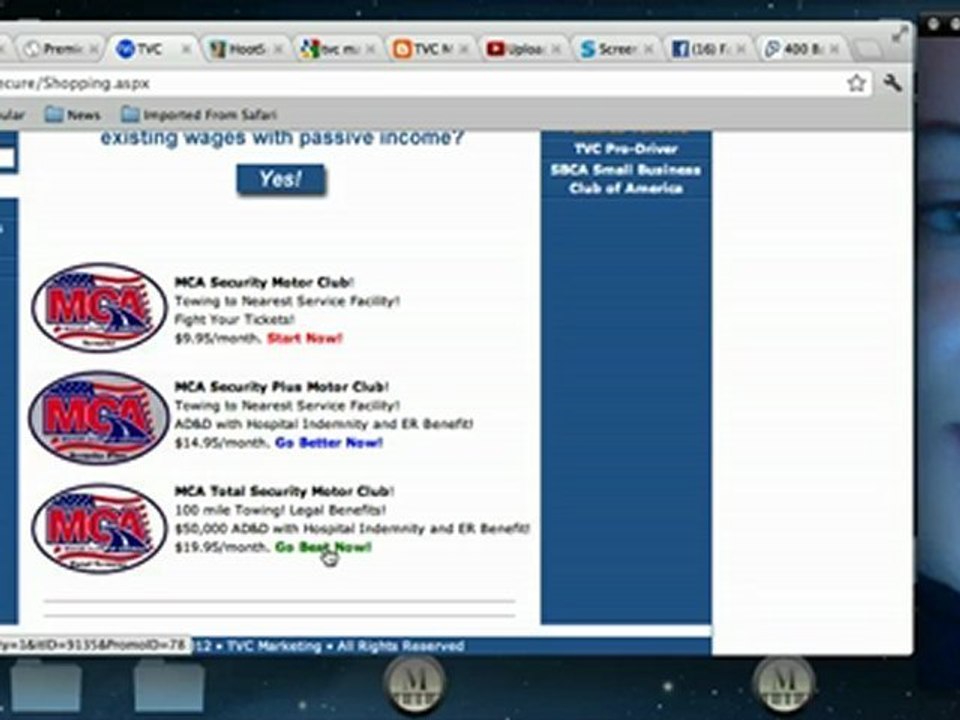The width and height of the screenshot is (960, 720).
Task: Click the MCA Total Security logo image
Action: coord(99,528)
